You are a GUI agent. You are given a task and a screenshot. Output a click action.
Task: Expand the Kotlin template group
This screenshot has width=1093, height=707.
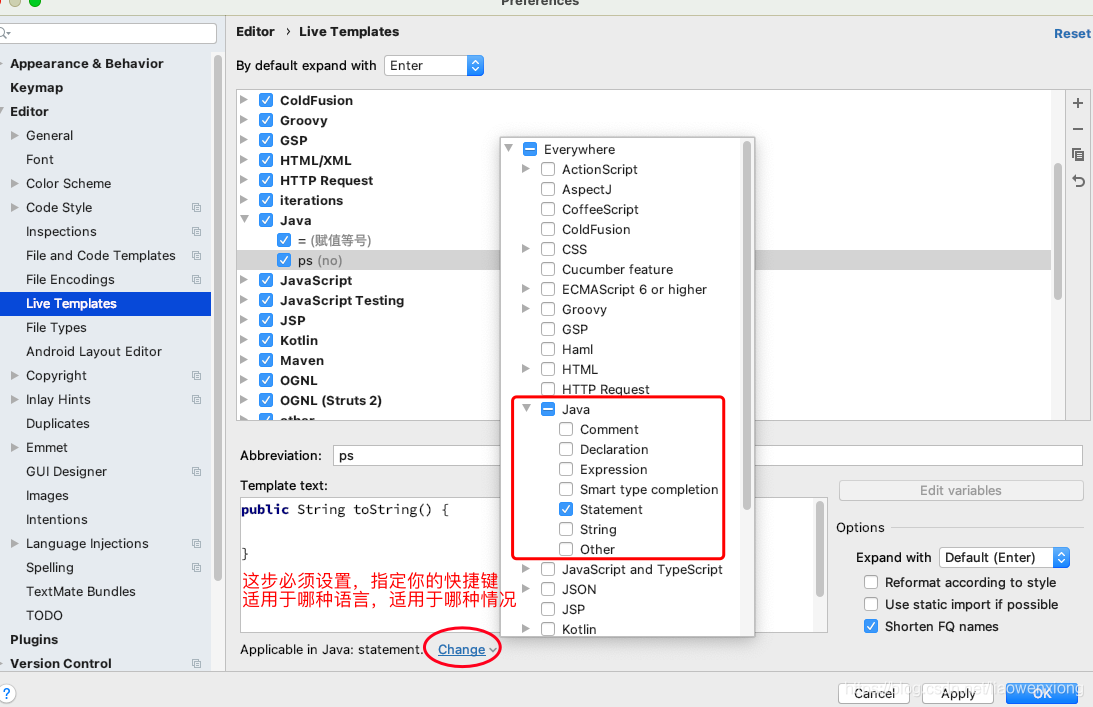coord(245,340)
